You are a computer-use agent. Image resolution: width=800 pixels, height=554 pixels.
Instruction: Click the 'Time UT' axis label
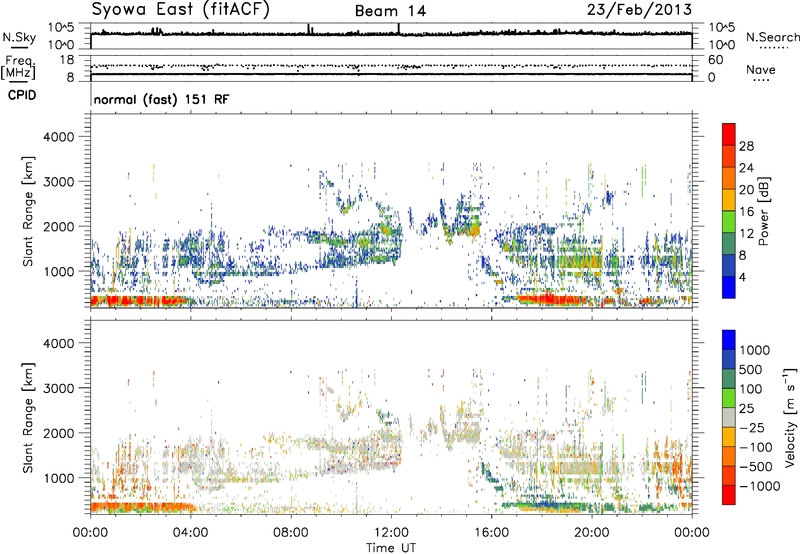coord(391,547)
